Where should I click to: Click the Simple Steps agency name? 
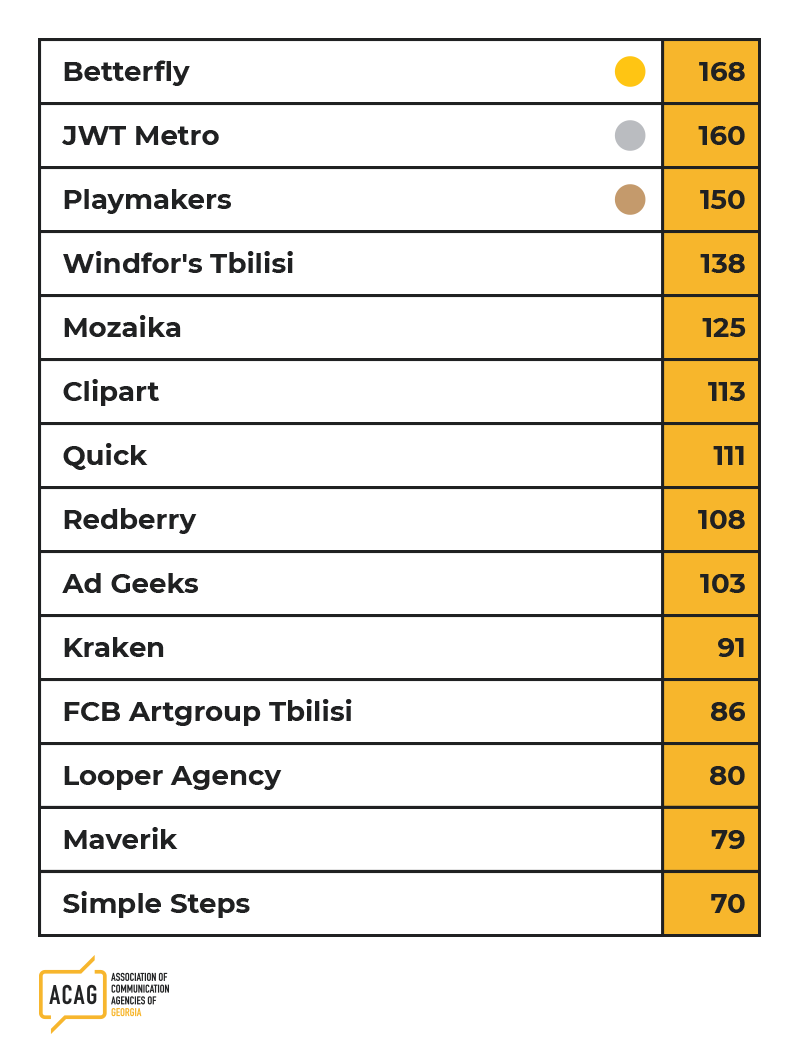tap(156, 905)
